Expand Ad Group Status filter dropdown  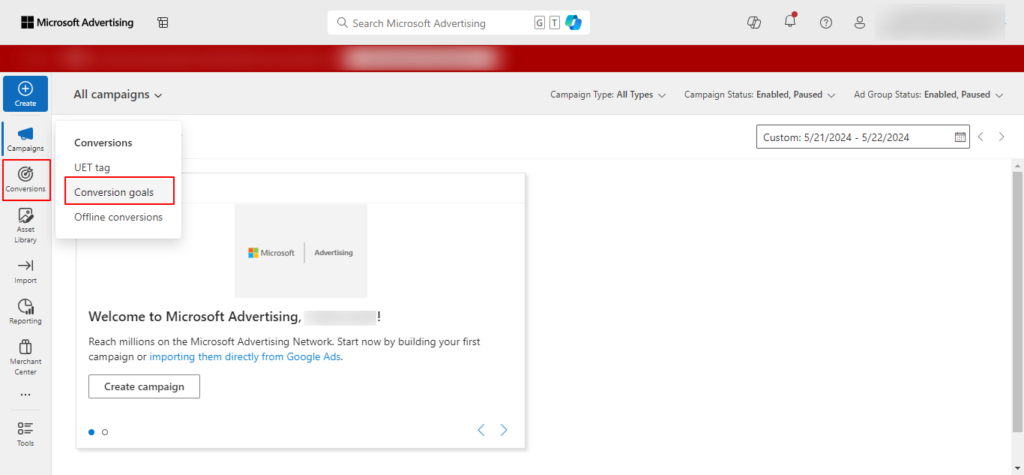pos(927,95)
